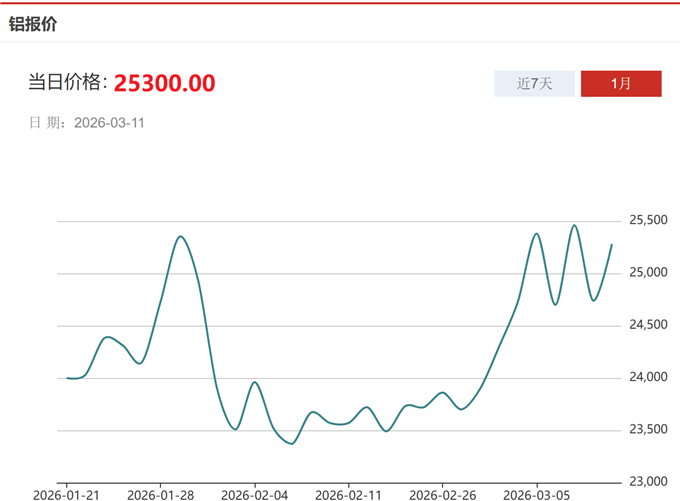Viewport: 680px width, 501px height.
Task: Click the 2026-01-21 x-axis label
Action: pyautogui.click(x=66, y=494)
